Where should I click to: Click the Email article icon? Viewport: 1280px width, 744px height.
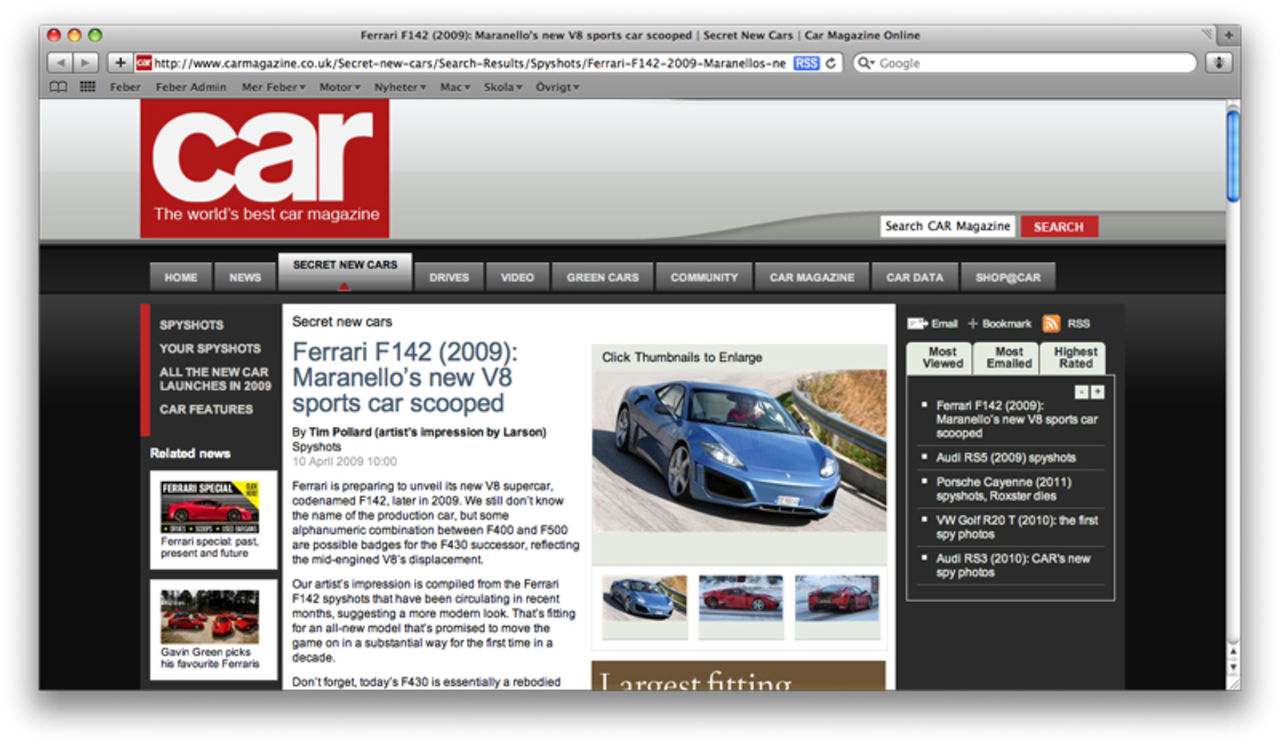tap(917, 323)
